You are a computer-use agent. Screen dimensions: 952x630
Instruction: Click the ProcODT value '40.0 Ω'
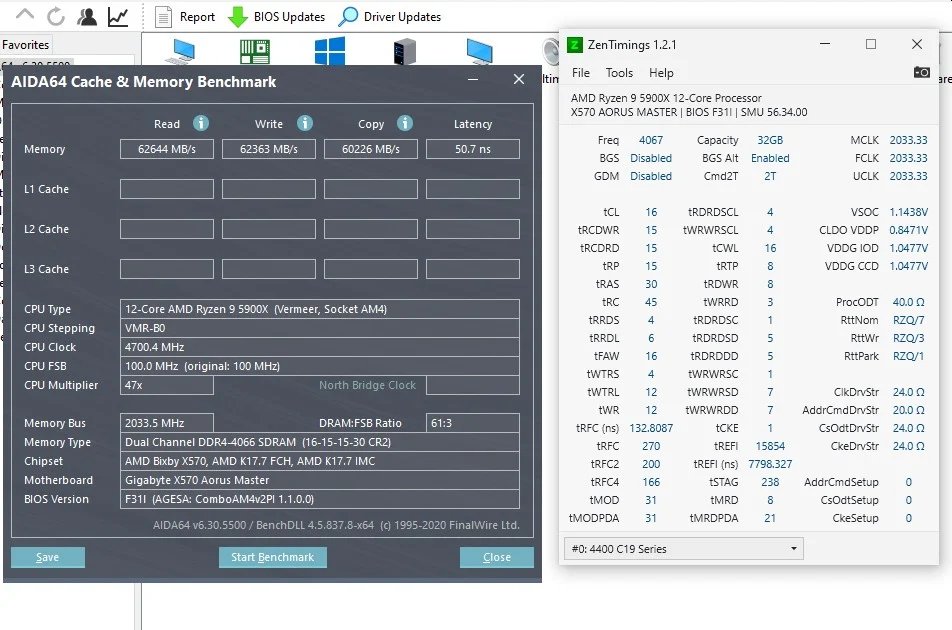point(908,302)
